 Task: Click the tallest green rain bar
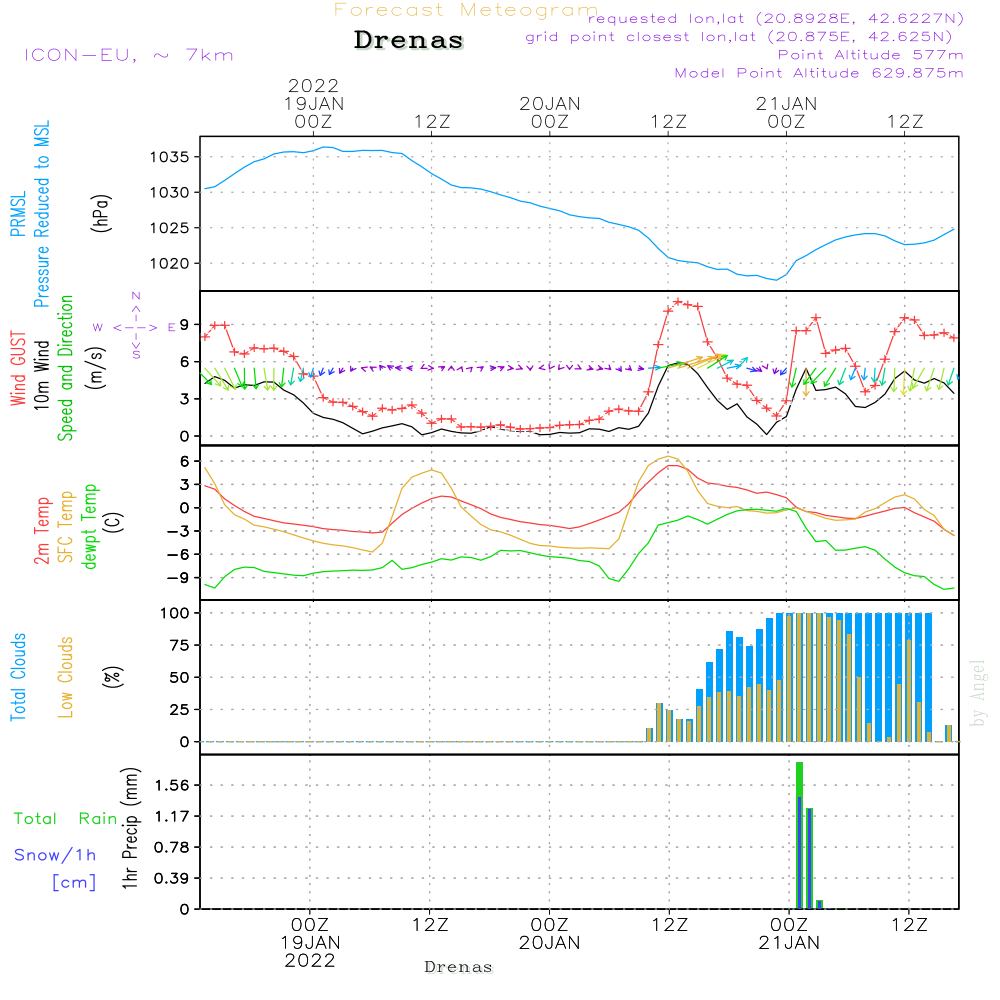799,834
